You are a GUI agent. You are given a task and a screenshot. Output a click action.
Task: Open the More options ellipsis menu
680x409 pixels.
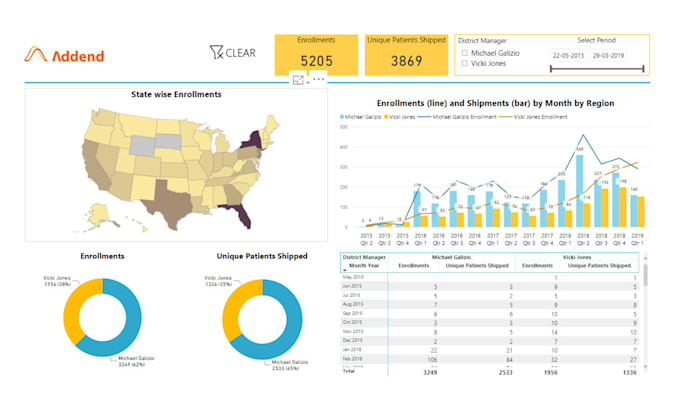[319, 79]
